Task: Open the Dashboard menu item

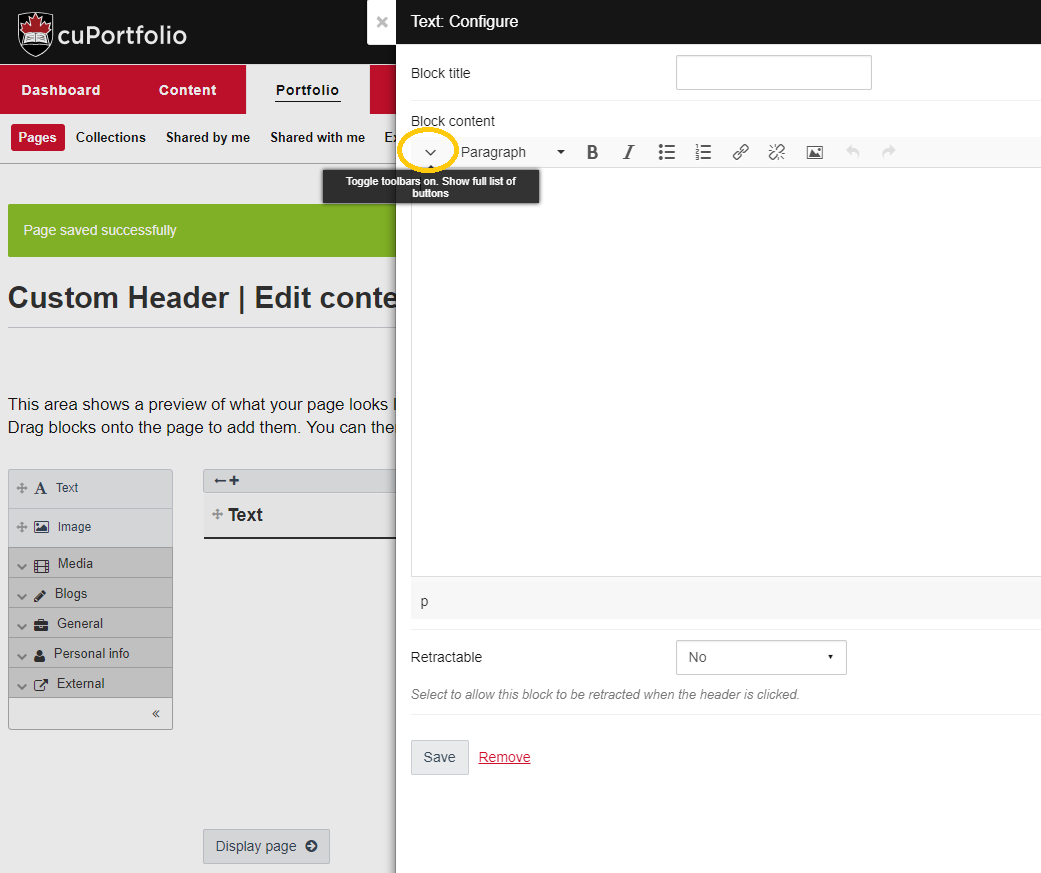Action: [61, 90]
